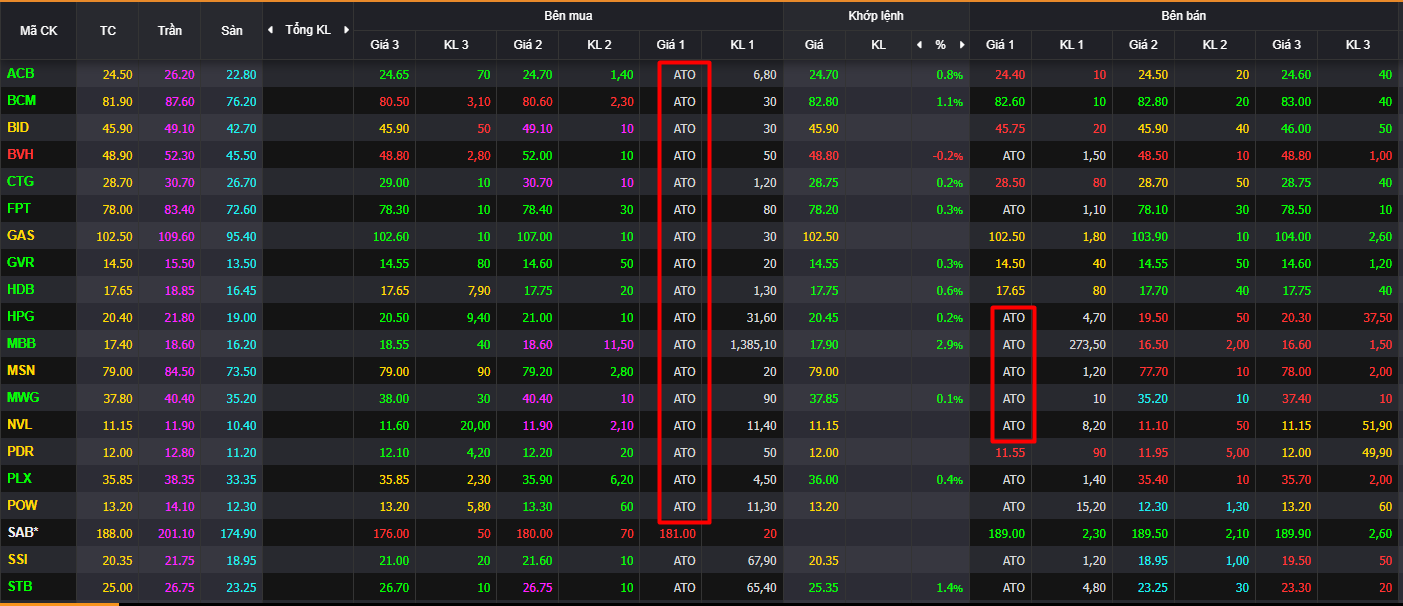This screenshot has width=1403, height=606.
Task: Click the right arrow beside Tổng KL
Action: [346, 30]
